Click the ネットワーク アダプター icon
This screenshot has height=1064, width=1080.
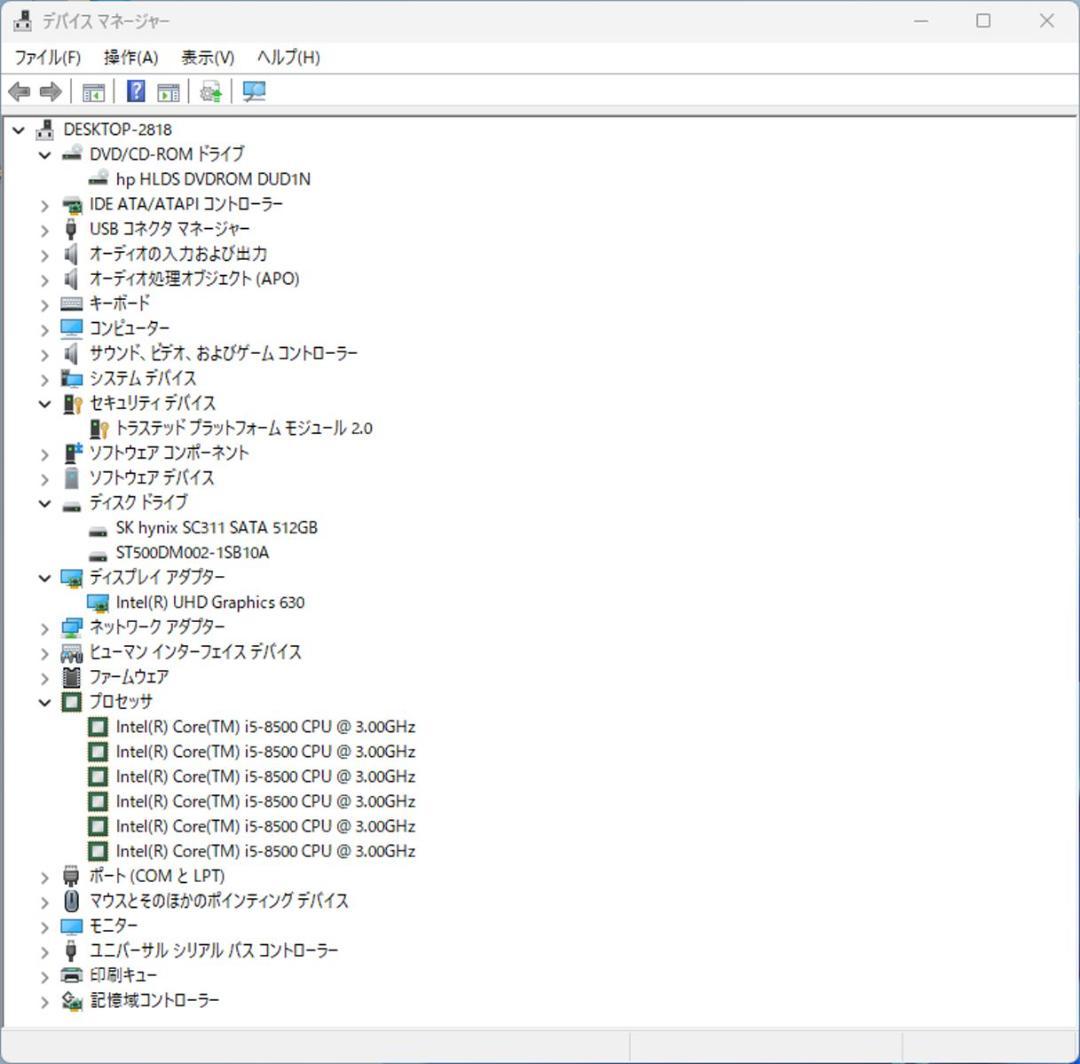(72, 627)
